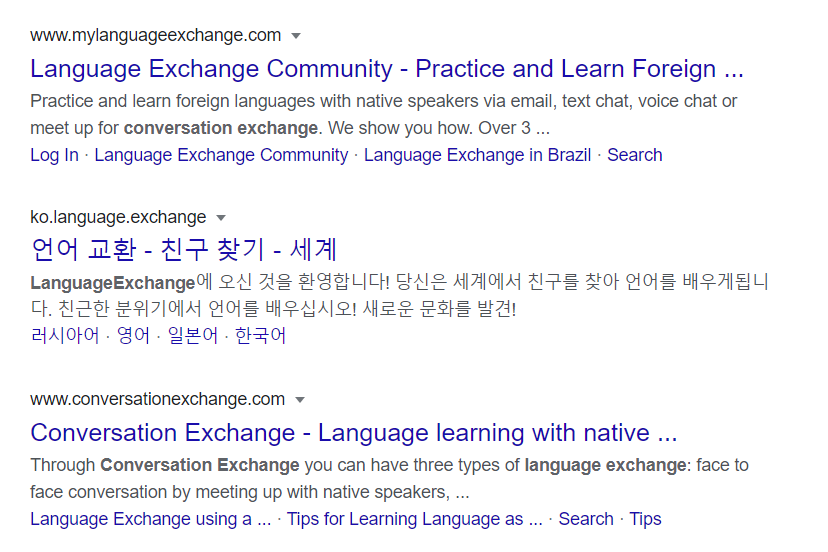
Task: Open Language Exchange Community - Practice and Learn Foreign result
Action: 387,69
